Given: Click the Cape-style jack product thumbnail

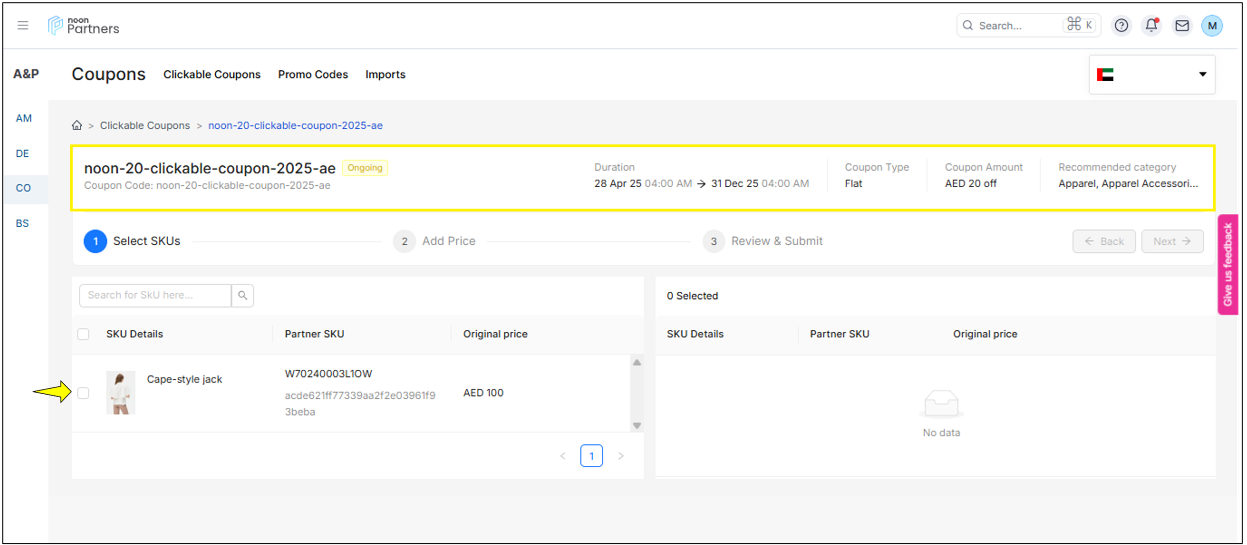Looking at the screenshot, I should coord(121,393).
